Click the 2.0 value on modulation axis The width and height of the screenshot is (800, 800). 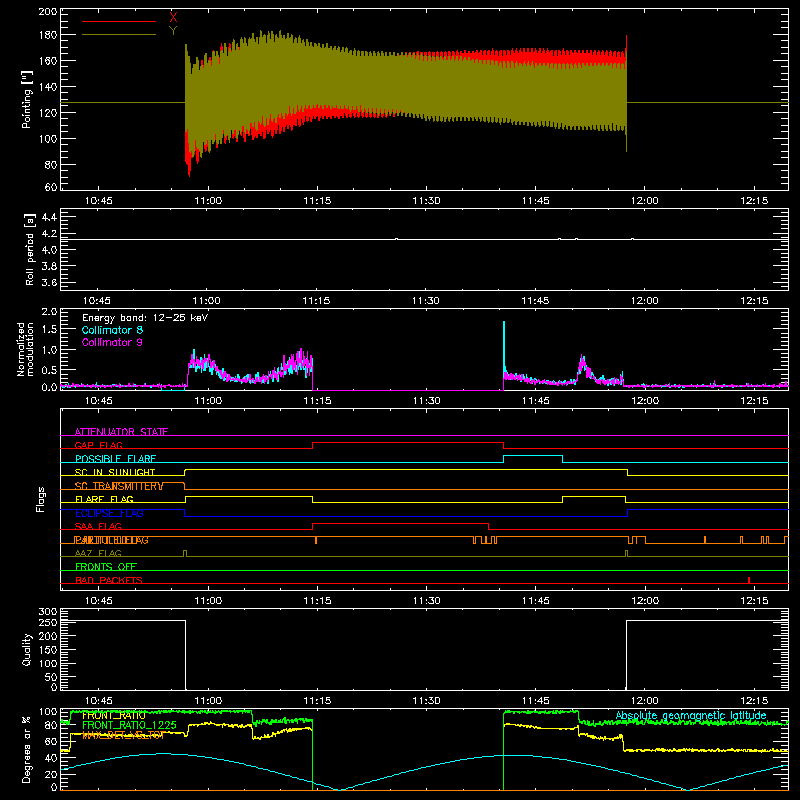(x=49, y=312)
